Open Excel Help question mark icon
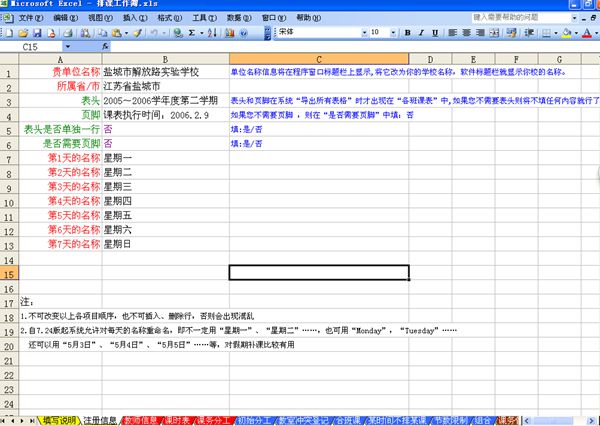Viewport: 600px width, 426px height. (x=244, y=33)
